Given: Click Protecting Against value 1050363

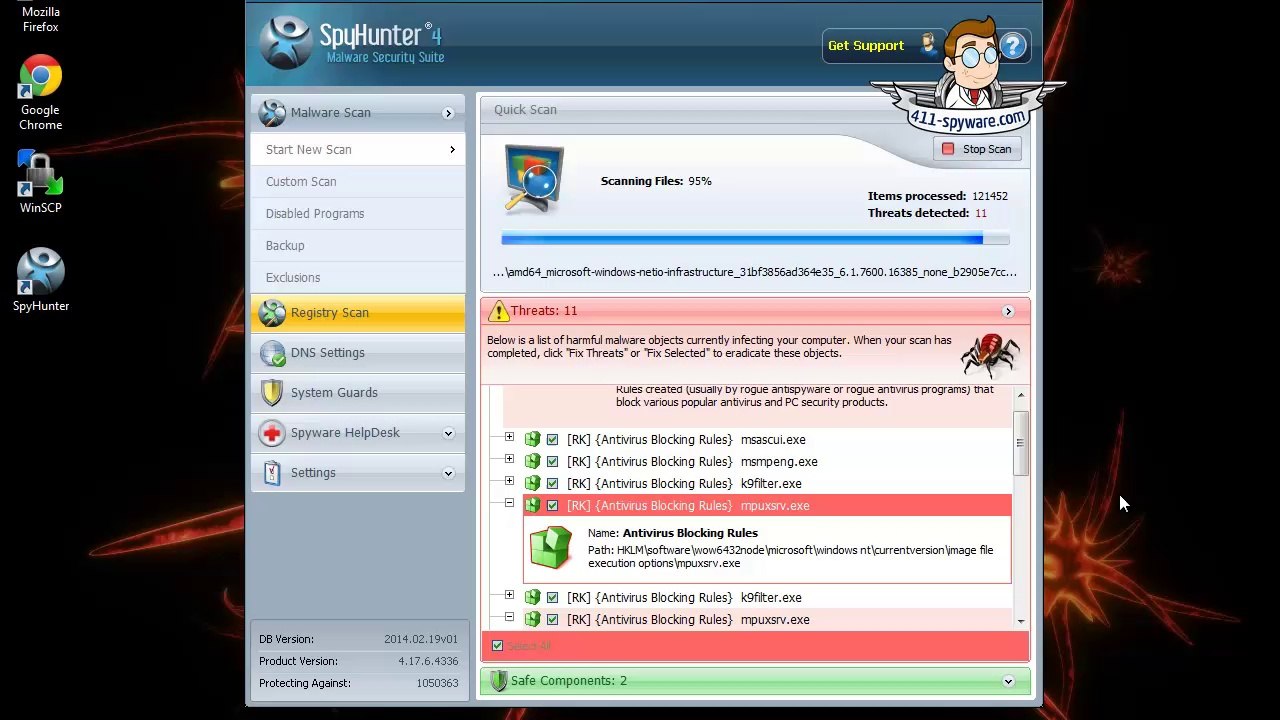Looking at the screenshot, I should [437, 684].
